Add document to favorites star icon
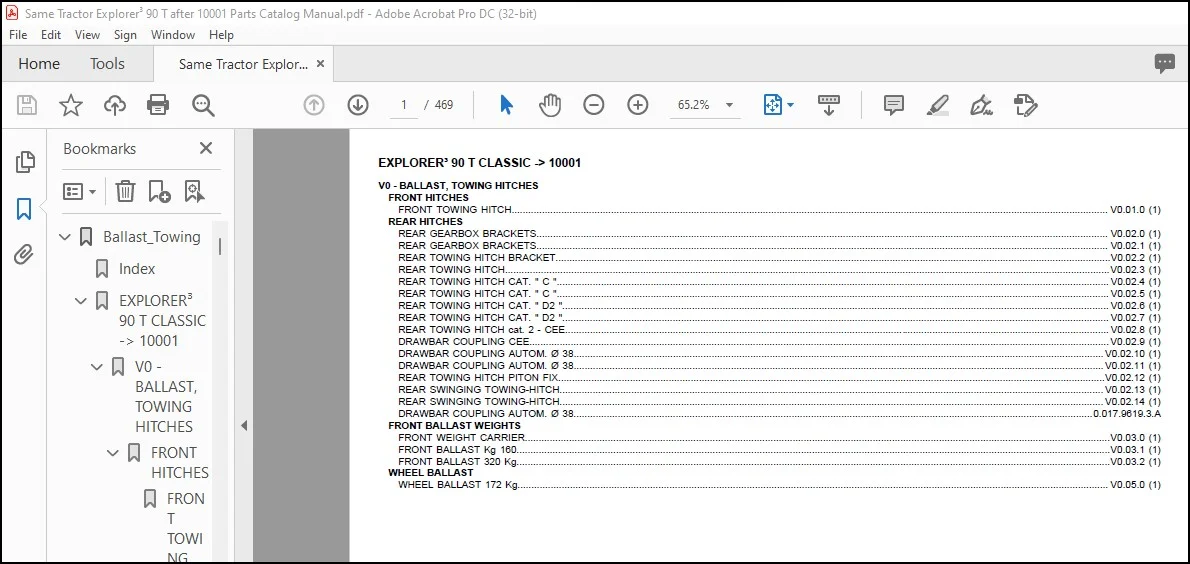 coord(71,105)
